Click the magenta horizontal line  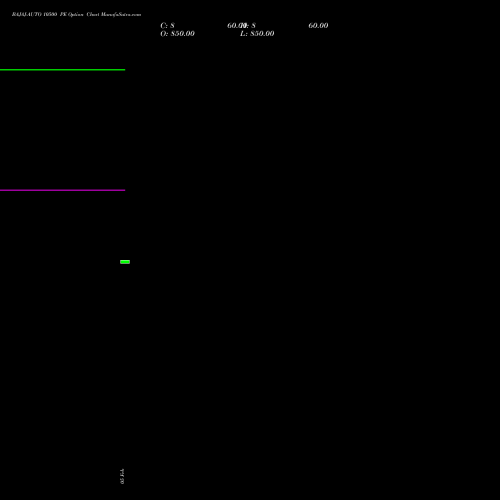click(62, 190)
